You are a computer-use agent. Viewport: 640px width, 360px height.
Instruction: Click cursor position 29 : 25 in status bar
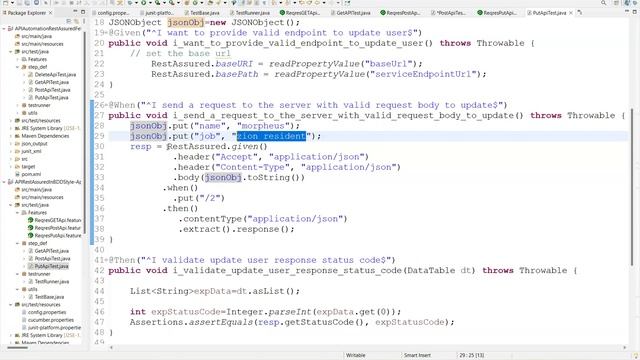[x=471, y=355]
